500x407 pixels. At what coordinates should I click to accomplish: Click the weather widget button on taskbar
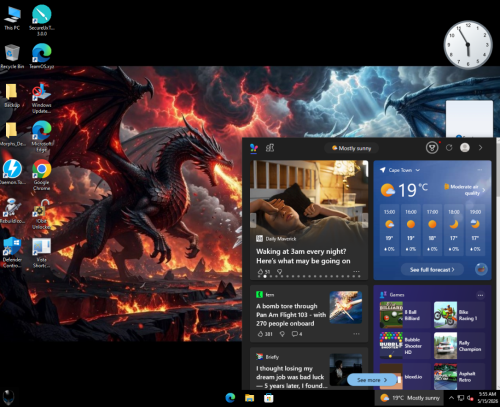click(410, 398)
